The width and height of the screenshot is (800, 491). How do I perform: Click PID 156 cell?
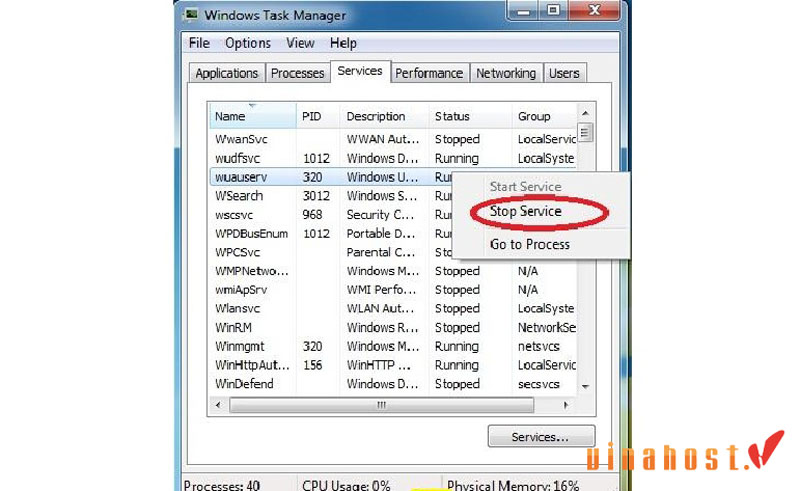pyautogui.click(x=312, y=365)
